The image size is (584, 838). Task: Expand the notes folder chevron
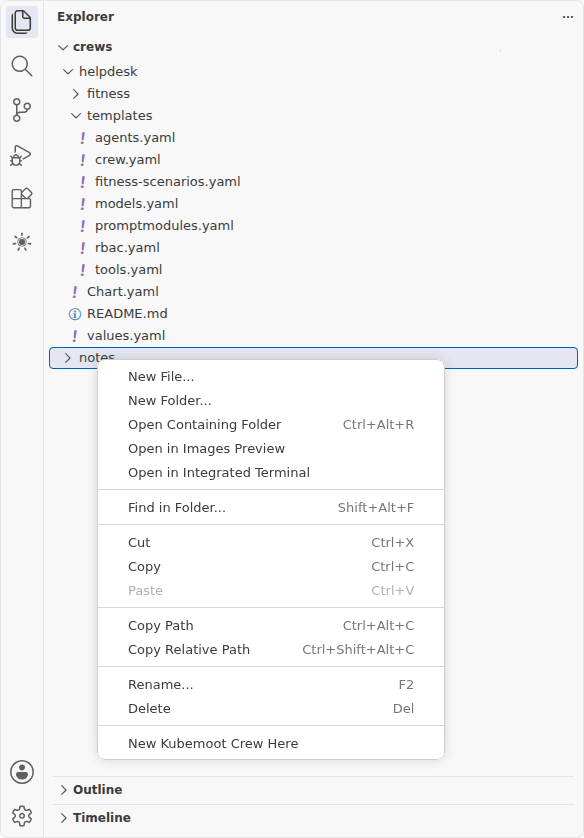68,358
